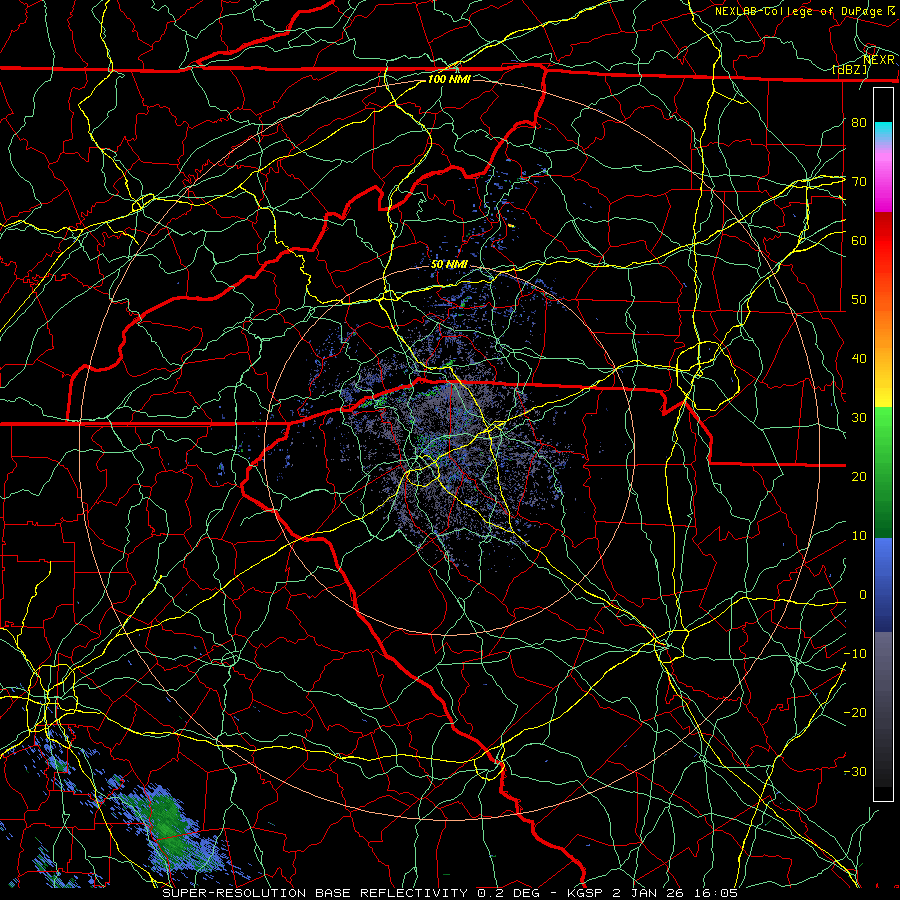Screen dimensions: 900x900
Task: Click the -10 value on the dBZ scale
Action: click(855, 654)
